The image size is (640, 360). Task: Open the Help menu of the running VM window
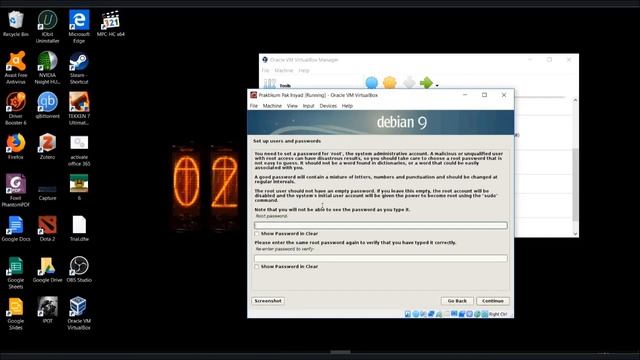pyautogui.click(x=347, y=106)
